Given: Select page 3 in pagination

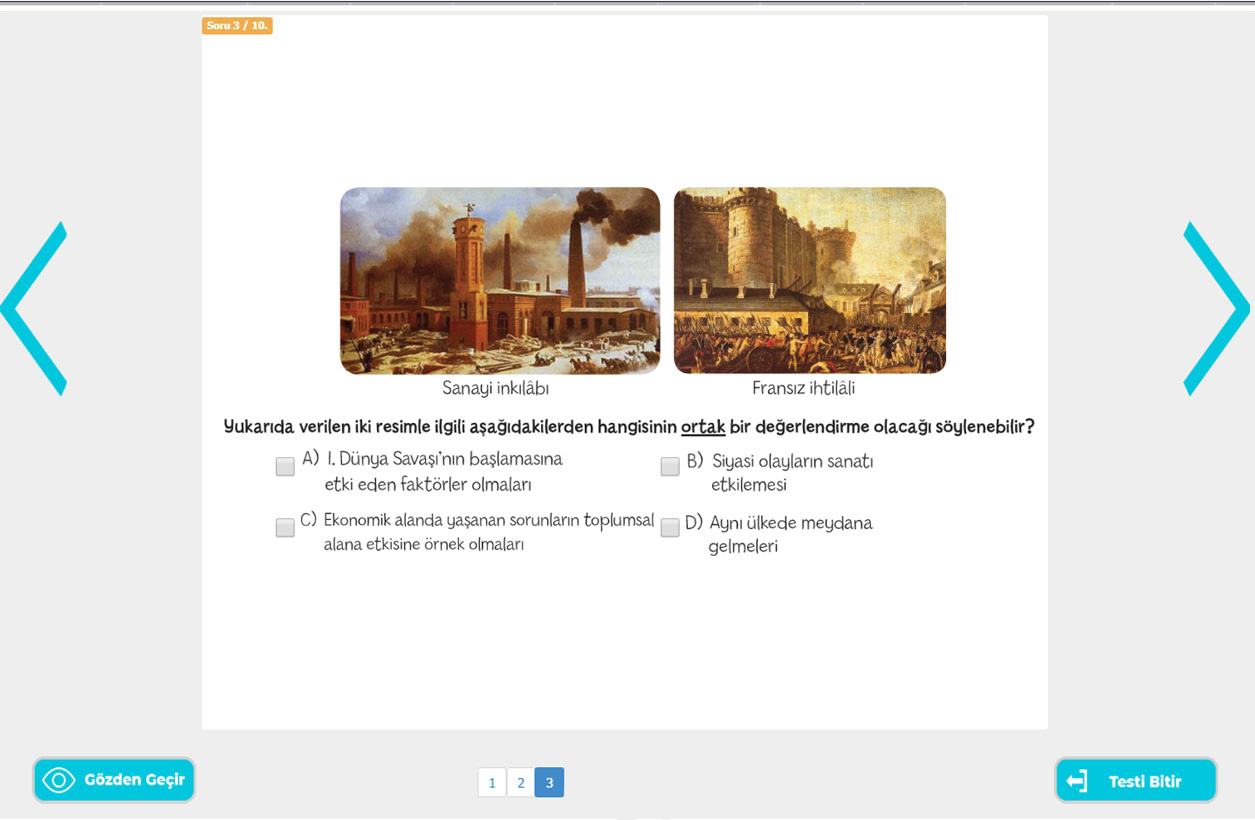Looking at the screenshot, I should point(549,783).
